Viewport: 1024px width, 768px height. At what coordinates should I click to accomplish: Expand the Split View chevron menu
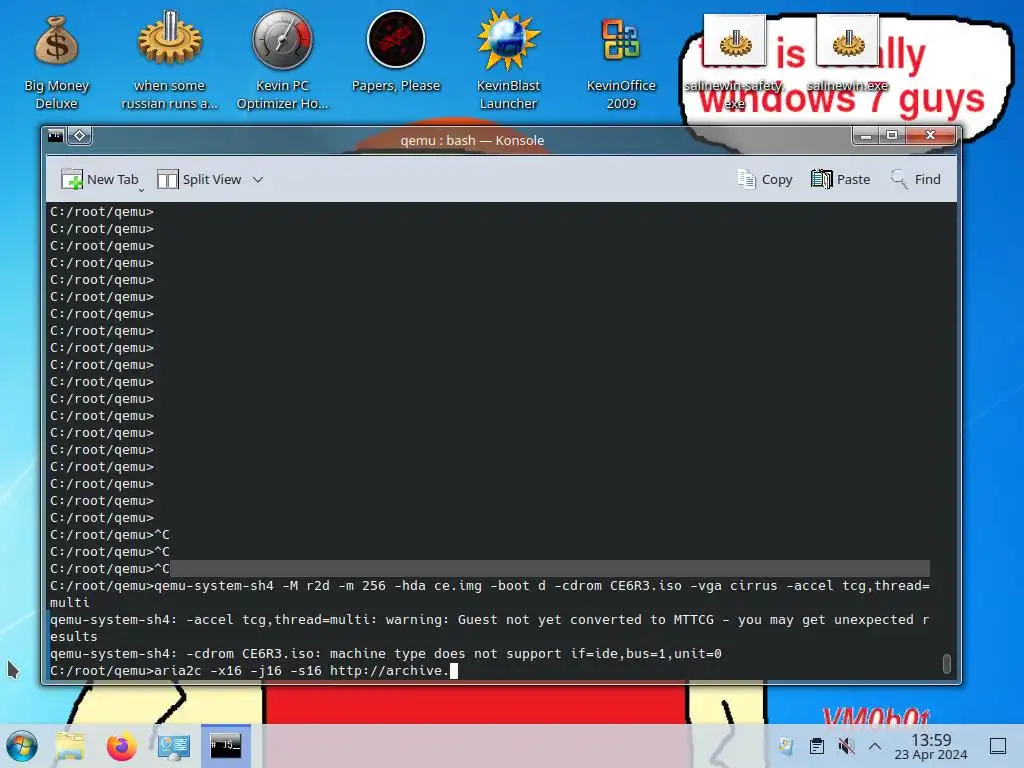point(258,180)
